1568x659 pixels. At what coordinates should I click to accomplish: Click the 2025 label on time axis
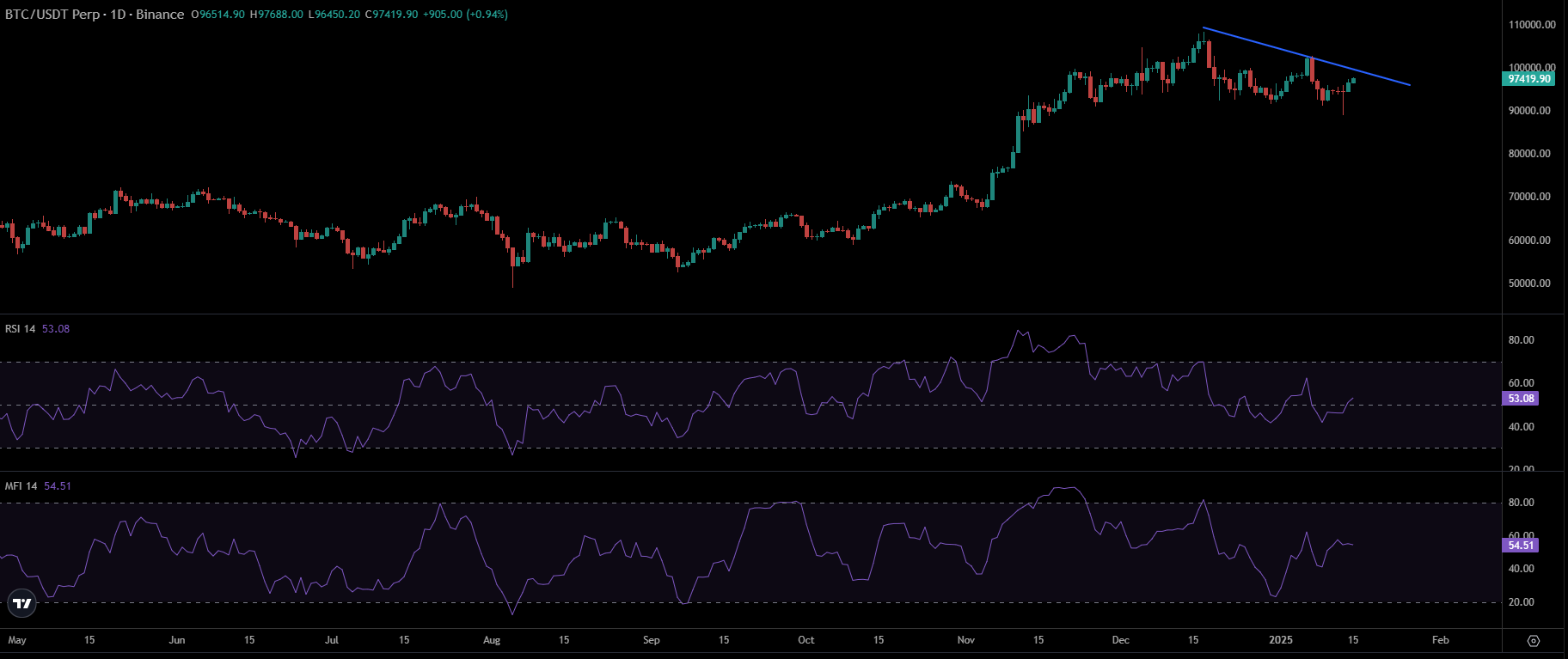tap(1281, 640)
